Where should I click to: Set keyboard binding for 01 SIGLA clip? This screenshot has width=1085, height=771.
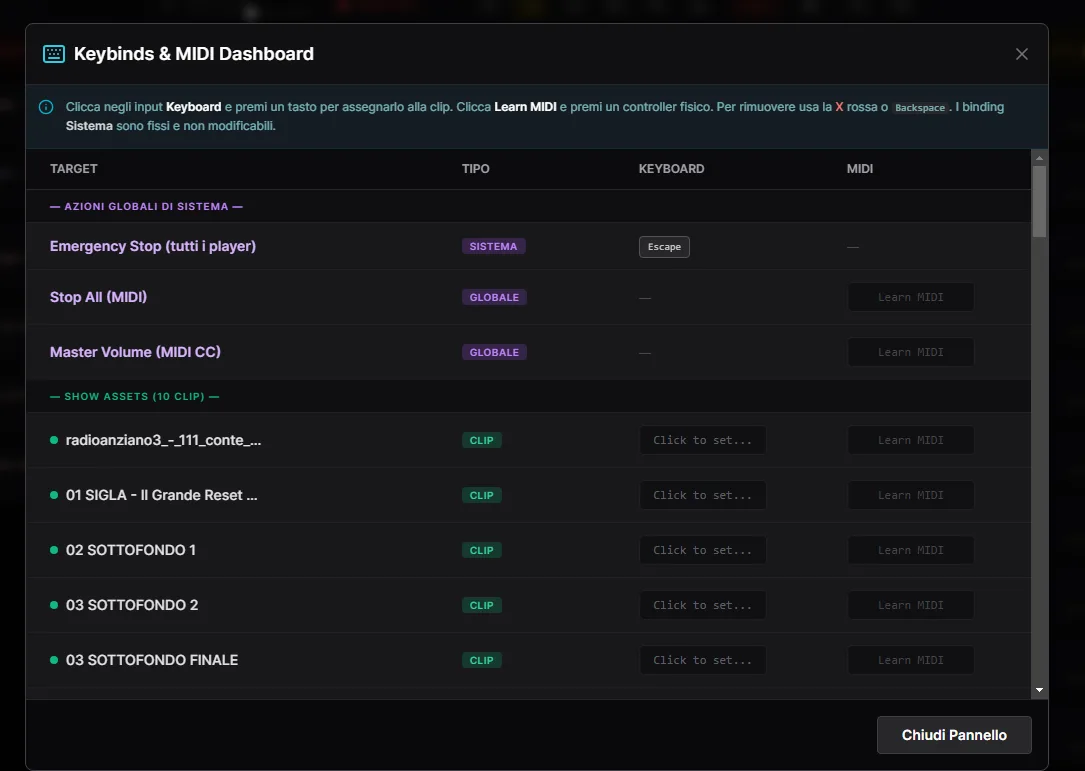pyautogui.click(x=702, y=495)
